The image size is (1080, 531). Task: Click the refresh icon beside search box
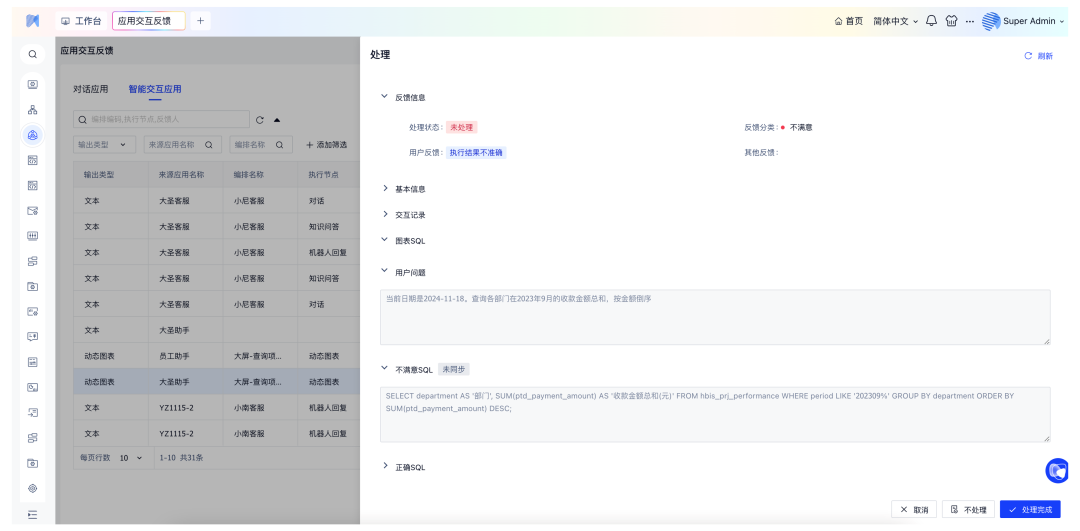point(260,120)
